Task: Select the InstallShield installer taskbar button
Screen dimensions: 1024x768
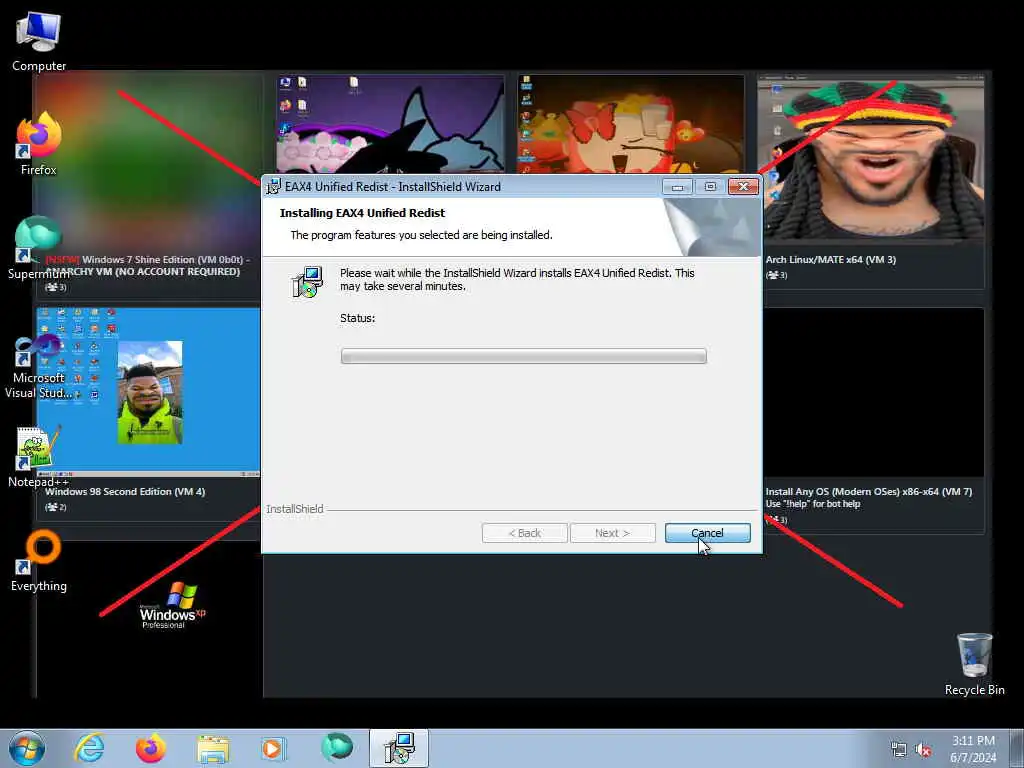Action: 398,748
